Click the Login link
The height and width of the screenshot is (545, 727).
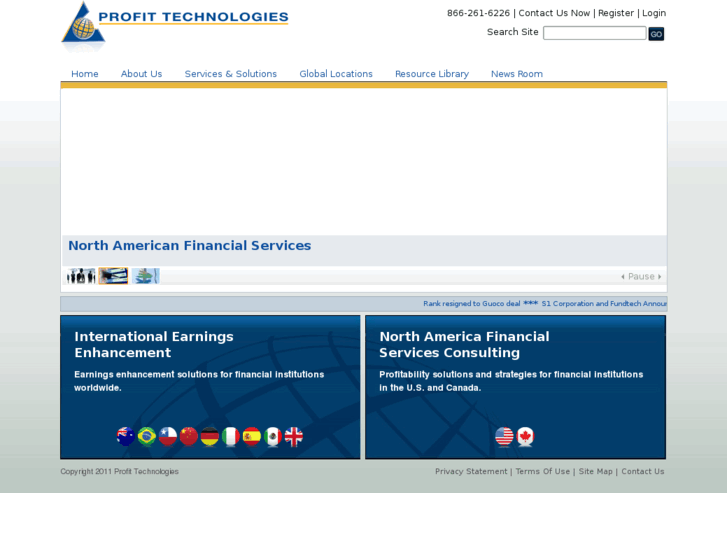654,13
